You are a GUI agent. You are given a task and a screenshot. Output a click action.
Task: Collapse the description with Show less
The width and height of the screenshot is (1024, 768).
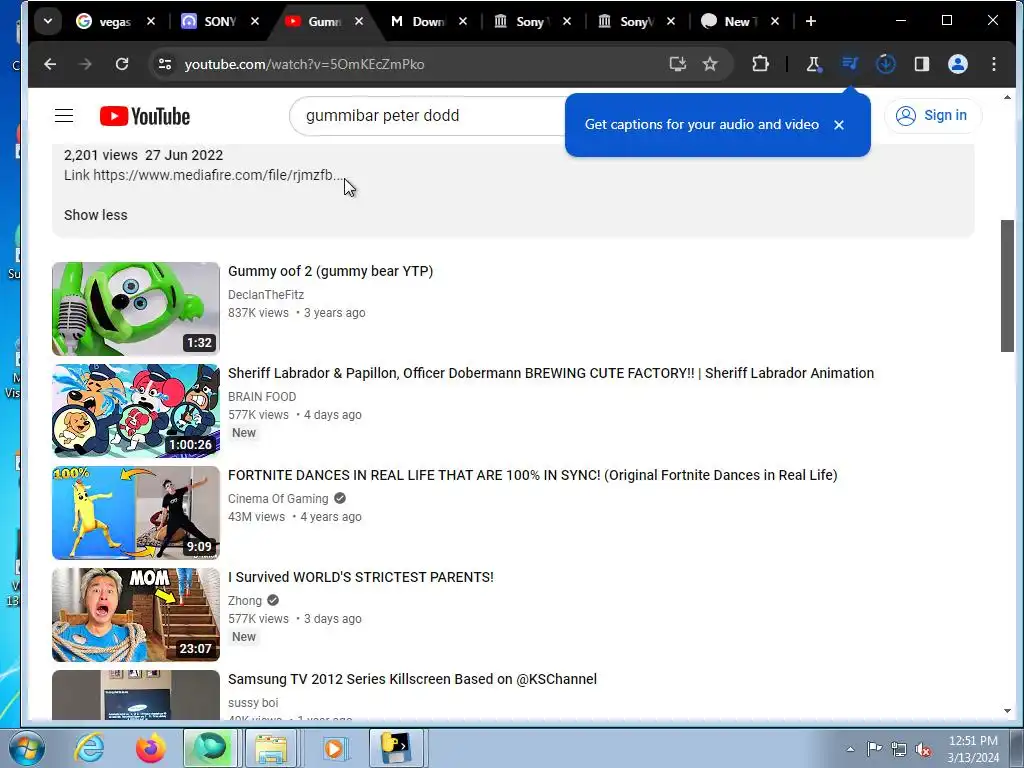95,215
